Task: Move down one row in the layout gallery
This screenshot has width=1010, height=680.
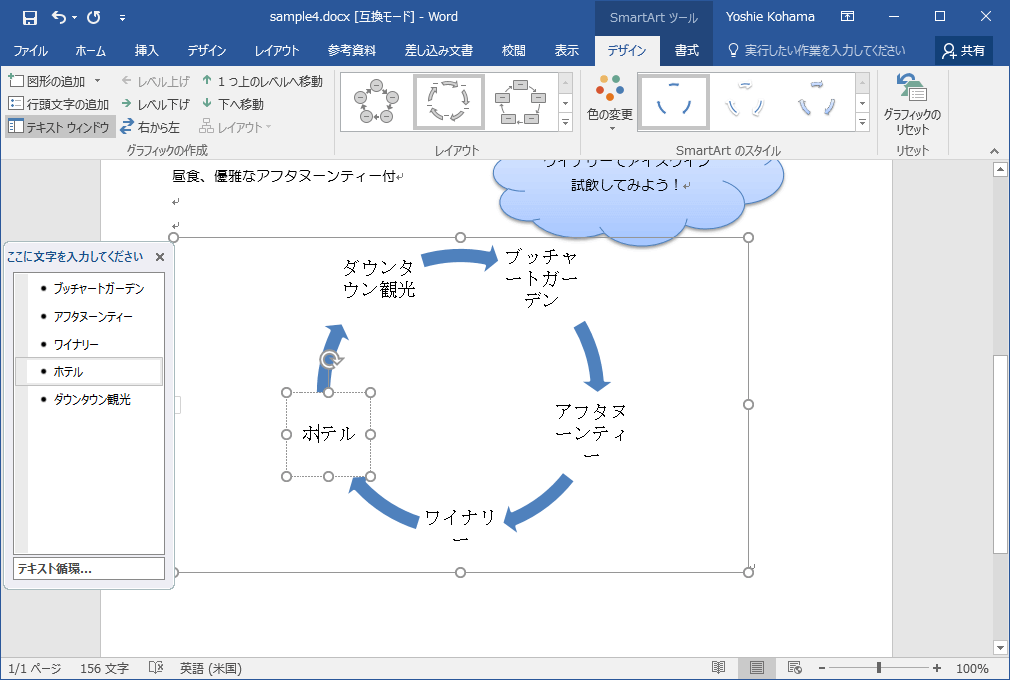Action: 566,103
